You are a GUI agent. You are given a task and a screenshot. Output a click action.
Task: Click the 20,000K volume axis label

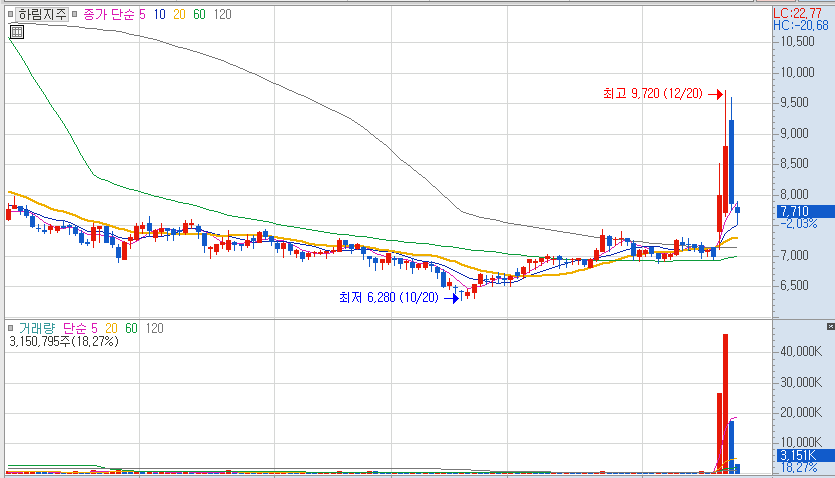801,413
